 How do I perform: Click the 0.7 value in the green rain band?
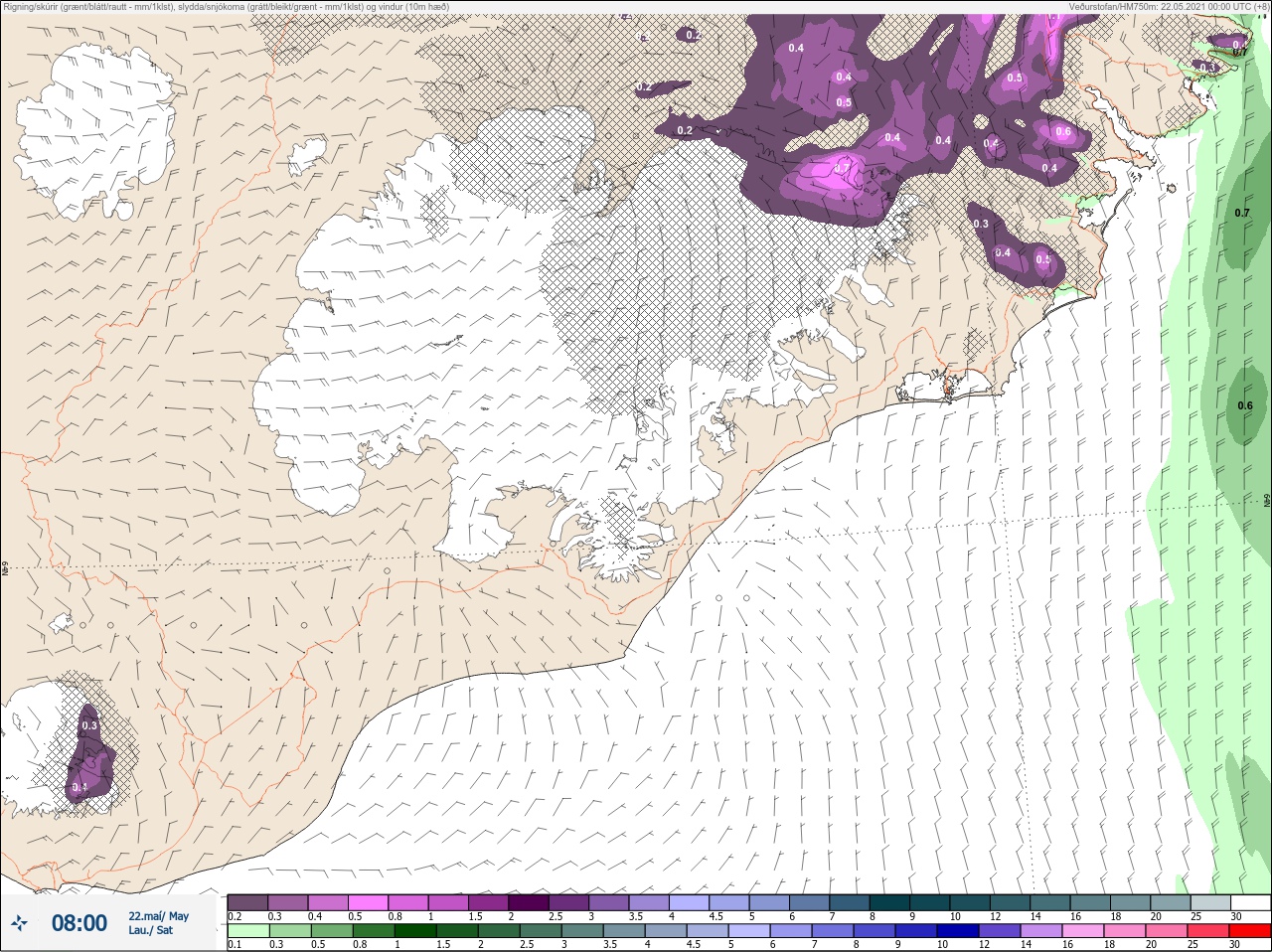(x=1242, y=213)
